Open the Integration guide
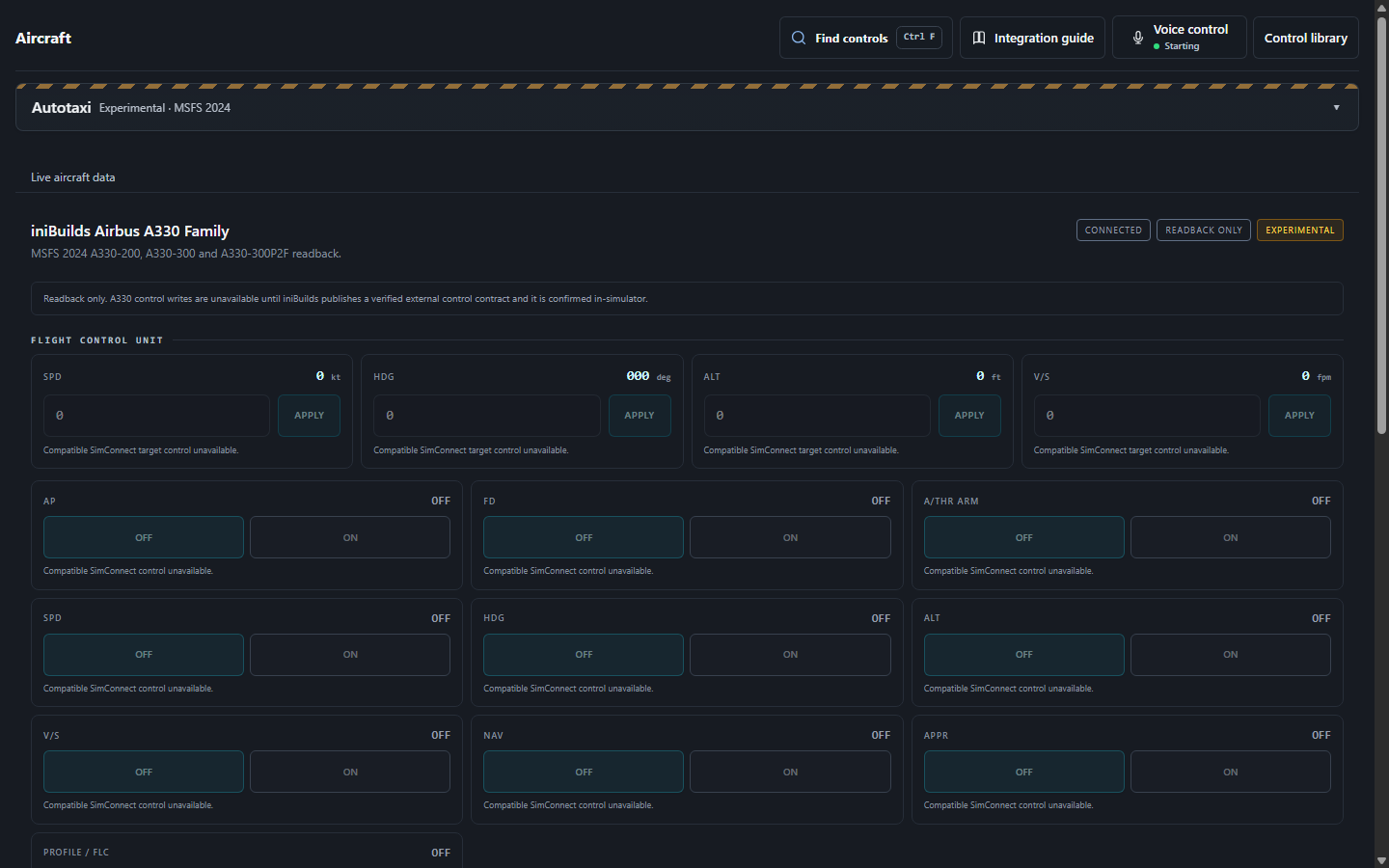The width and height of the screenshot is (1389, 868). (x=1032, y=38)
